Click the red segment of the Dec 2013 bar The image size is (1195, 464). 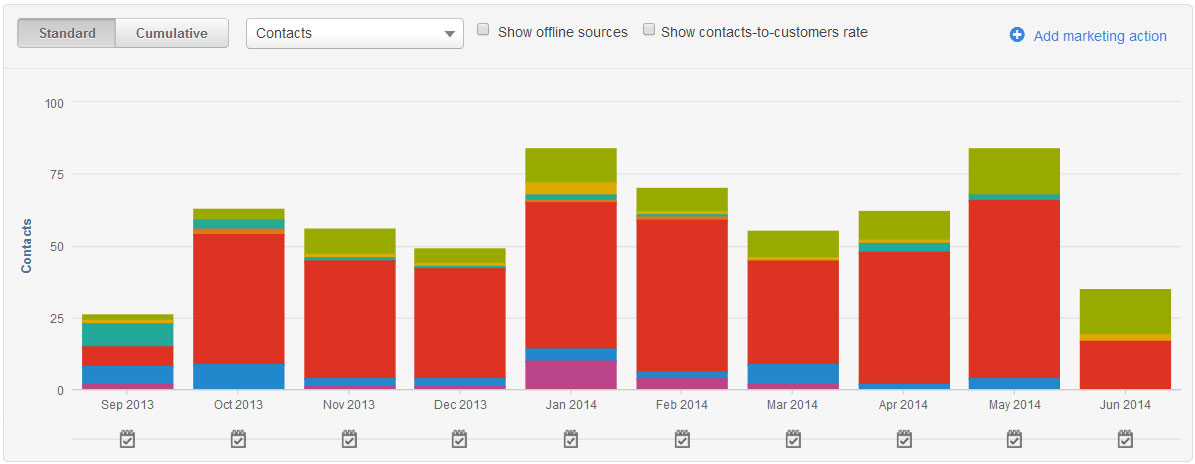tap(460, 323)
